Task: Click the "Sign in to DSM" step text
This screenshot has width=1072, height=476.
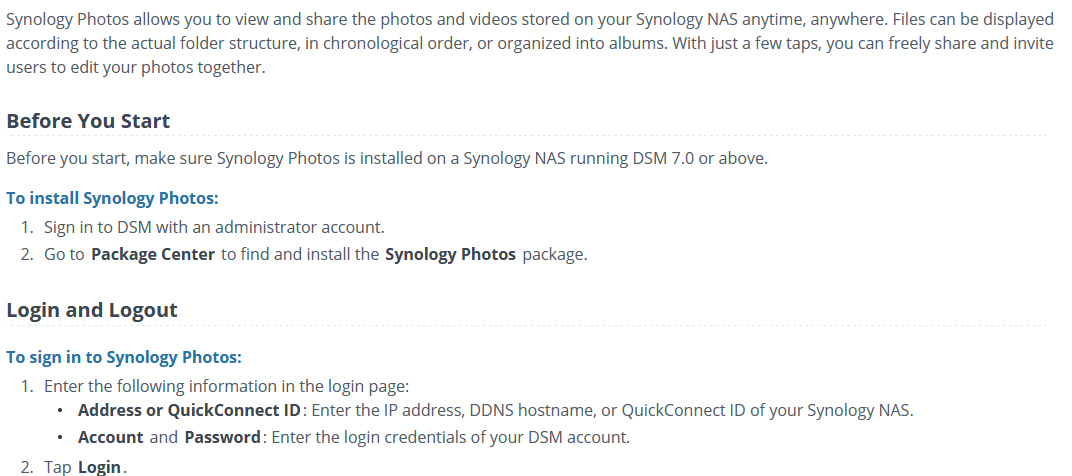Action: click(x=98, y=227)
